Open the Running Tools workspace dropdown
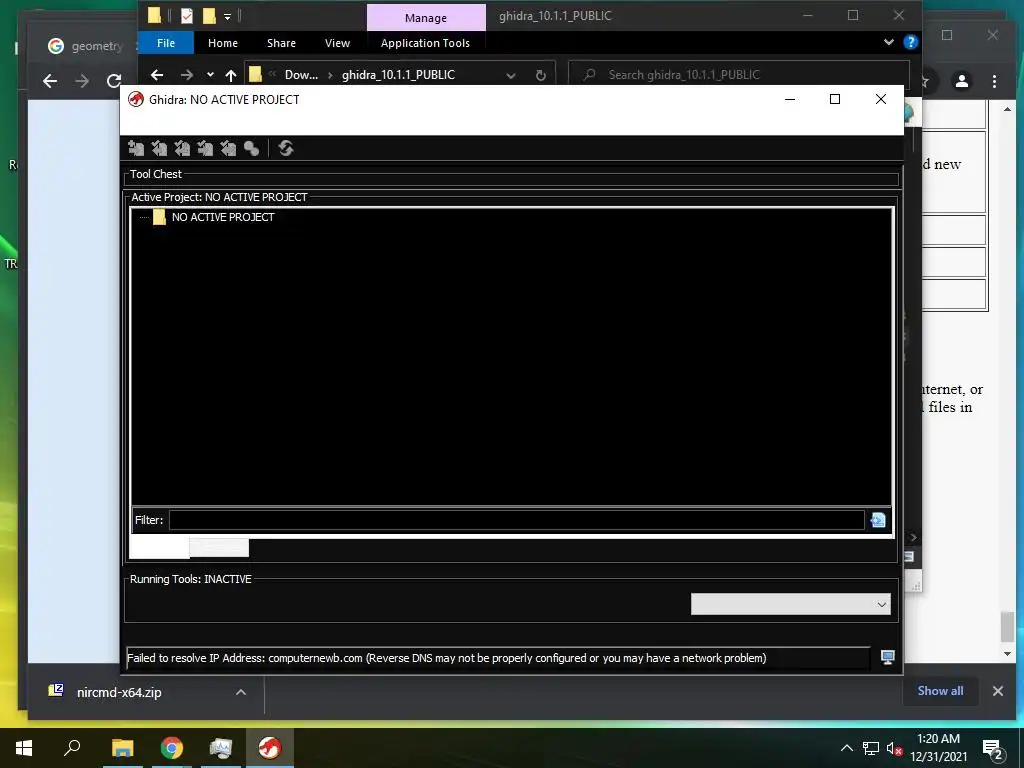The width and height of the screenshot is (1024, 768). coord(790,604)
